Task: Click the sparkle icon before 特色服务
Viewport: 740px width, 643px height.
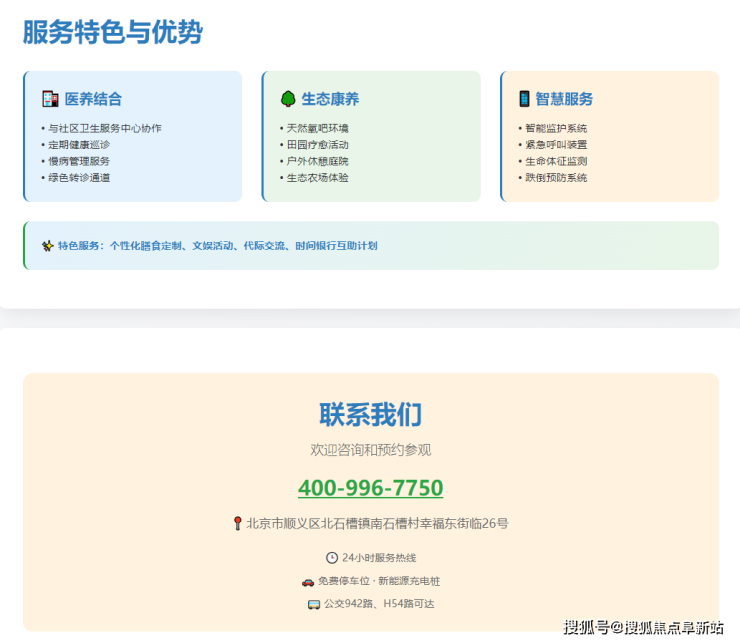Action: [x=47, y=246]
